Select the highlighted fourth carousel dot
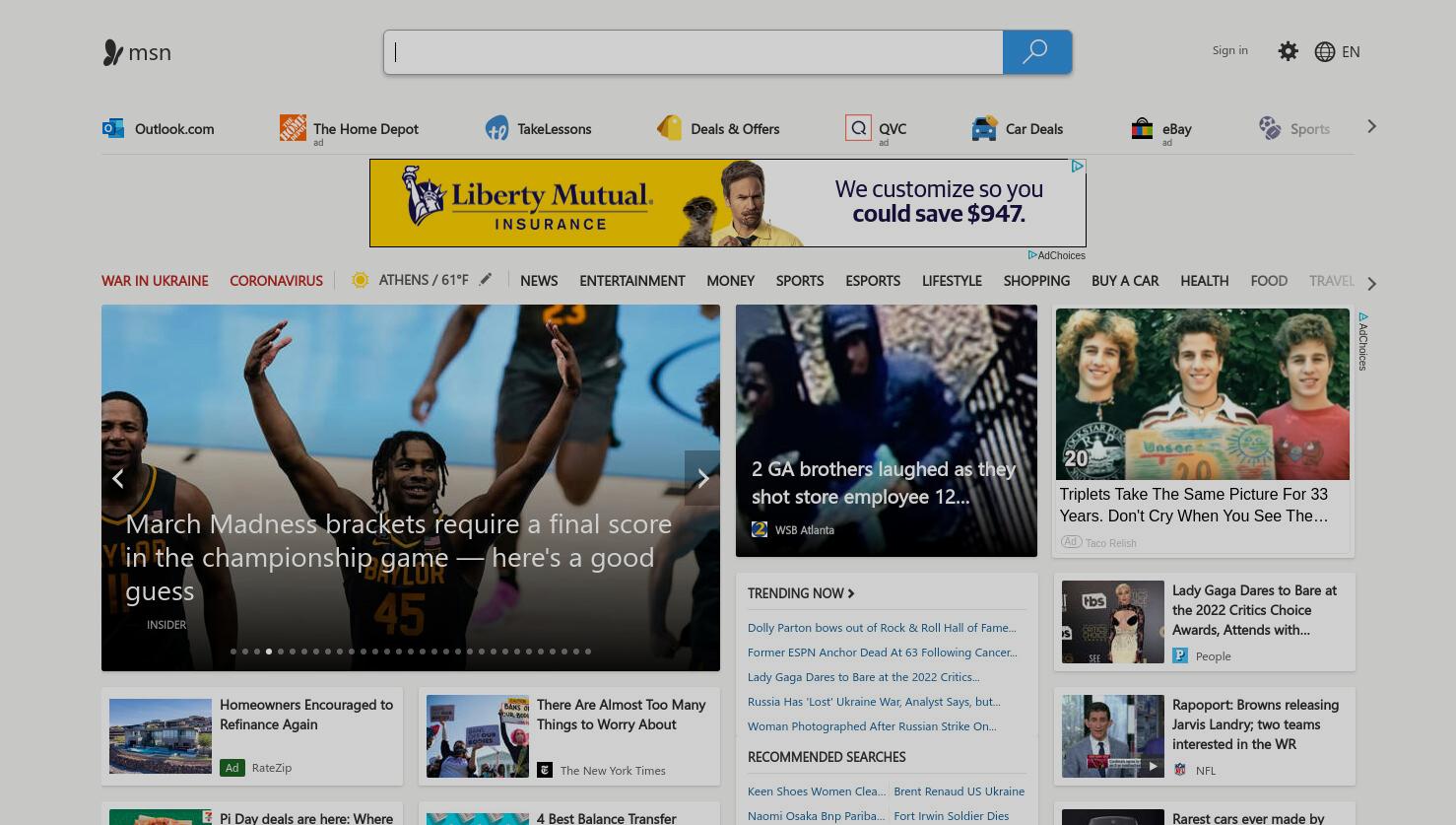 coord(269,652)
